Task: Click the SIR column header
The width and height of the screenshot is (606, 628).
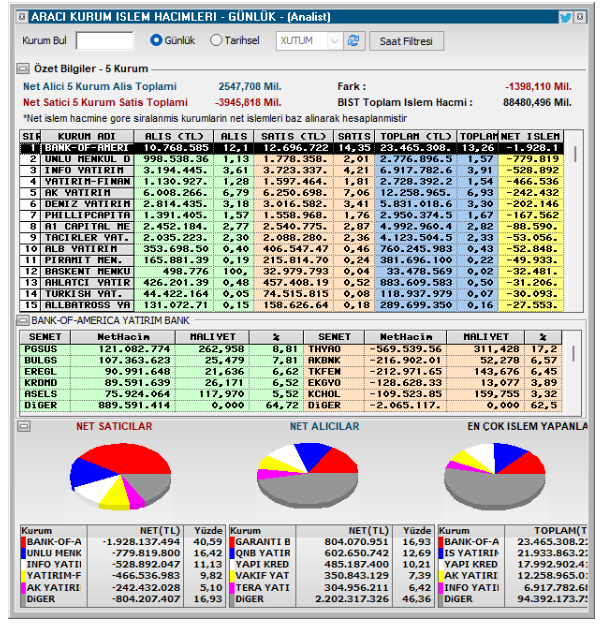Action: 30,136
